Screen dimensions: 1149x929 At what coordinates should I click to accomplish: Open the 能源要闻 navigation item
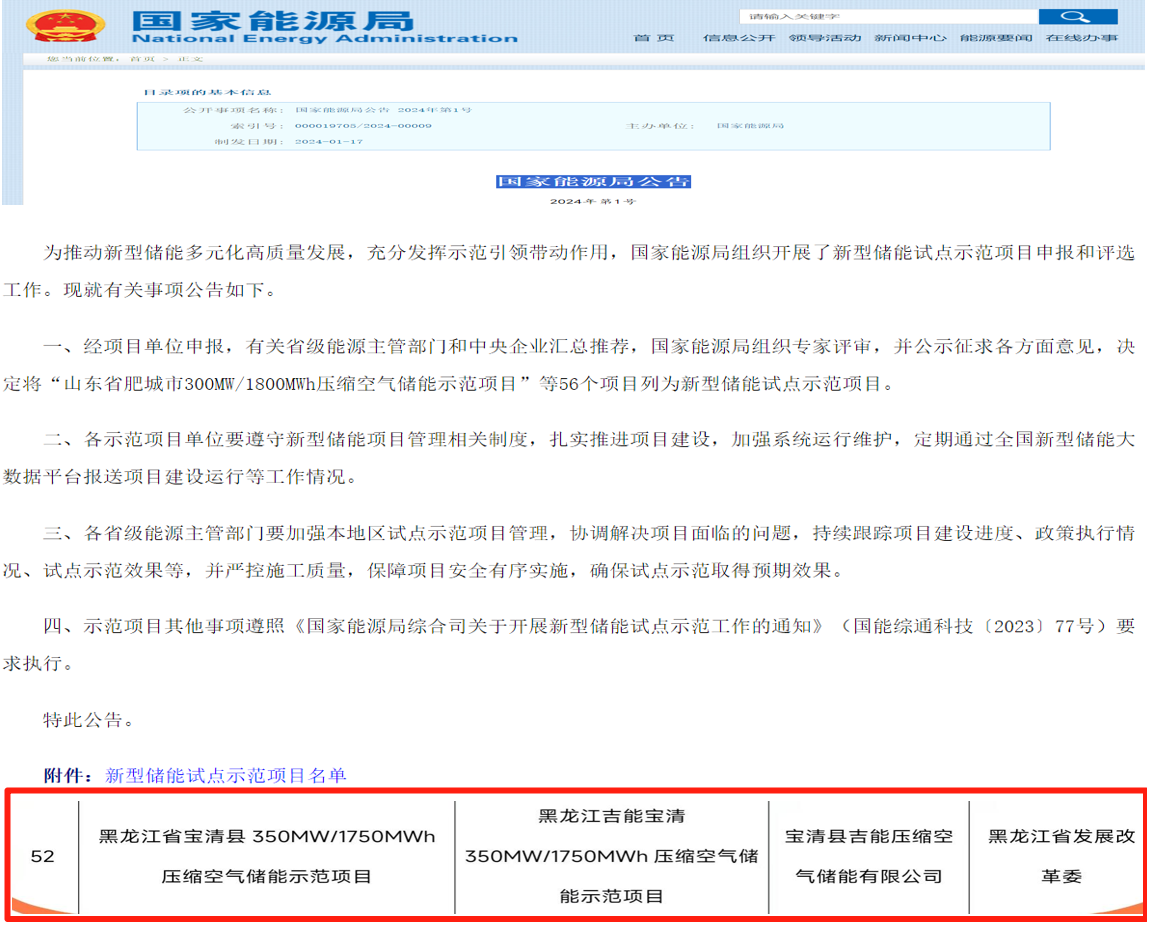coord(995,38)
